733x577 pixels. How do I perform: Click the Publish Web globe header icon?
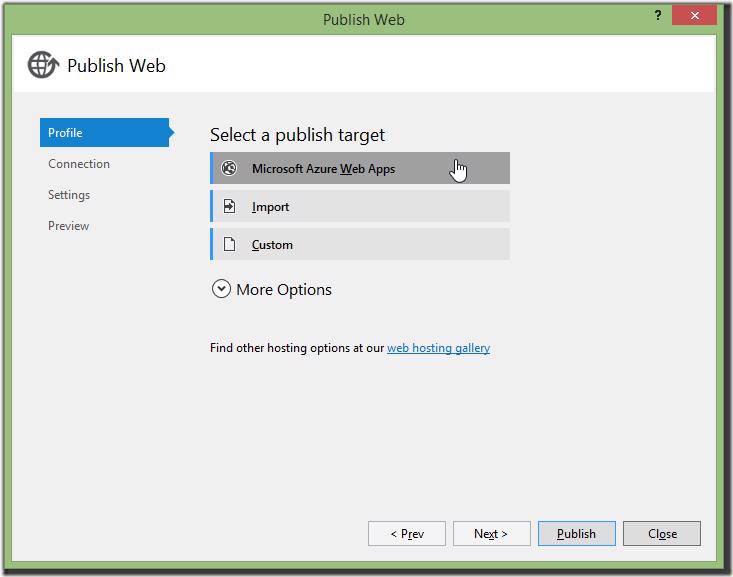coord(43,65)
